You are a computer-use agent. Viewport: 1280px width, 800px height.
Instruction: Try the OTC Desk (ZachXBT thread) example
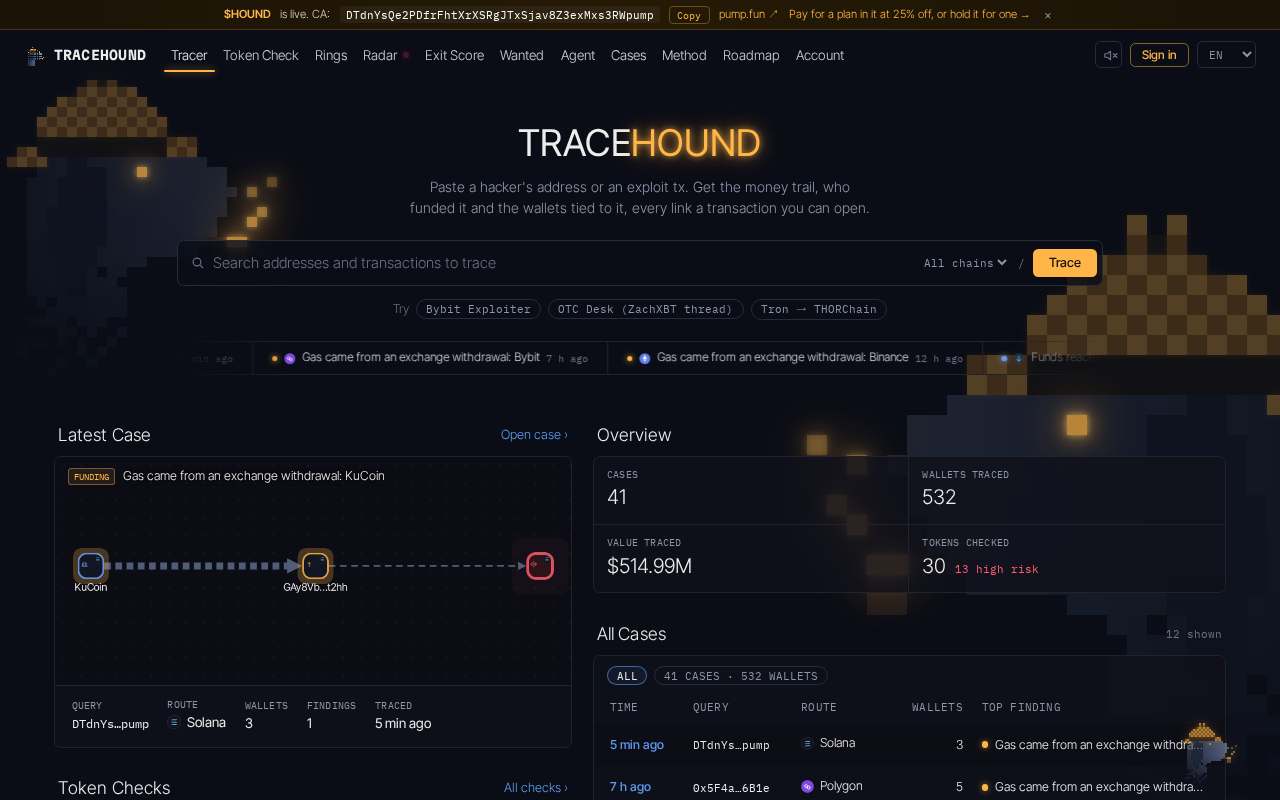point(646,309)
